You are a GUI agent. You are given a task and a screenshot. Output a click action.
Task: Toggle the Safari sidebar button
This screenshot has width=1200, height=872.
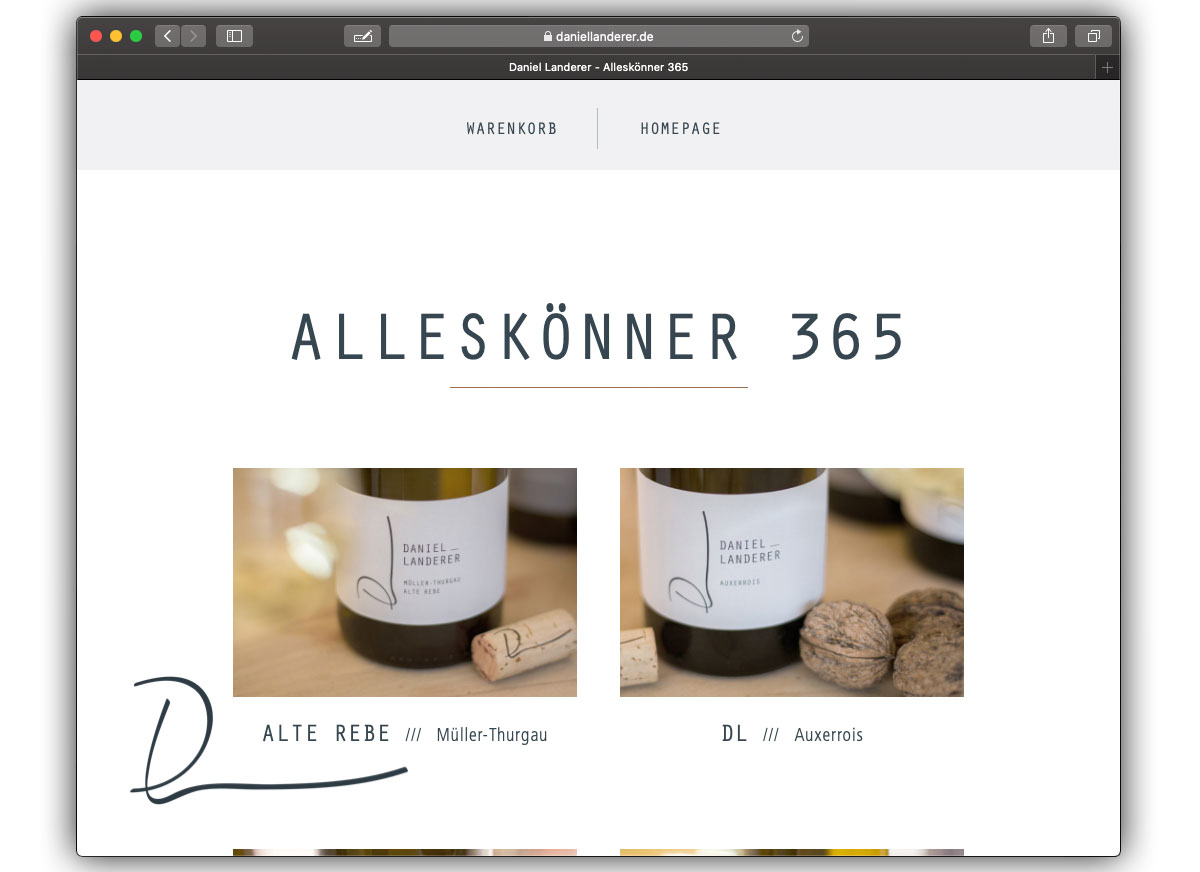(234, 36)
